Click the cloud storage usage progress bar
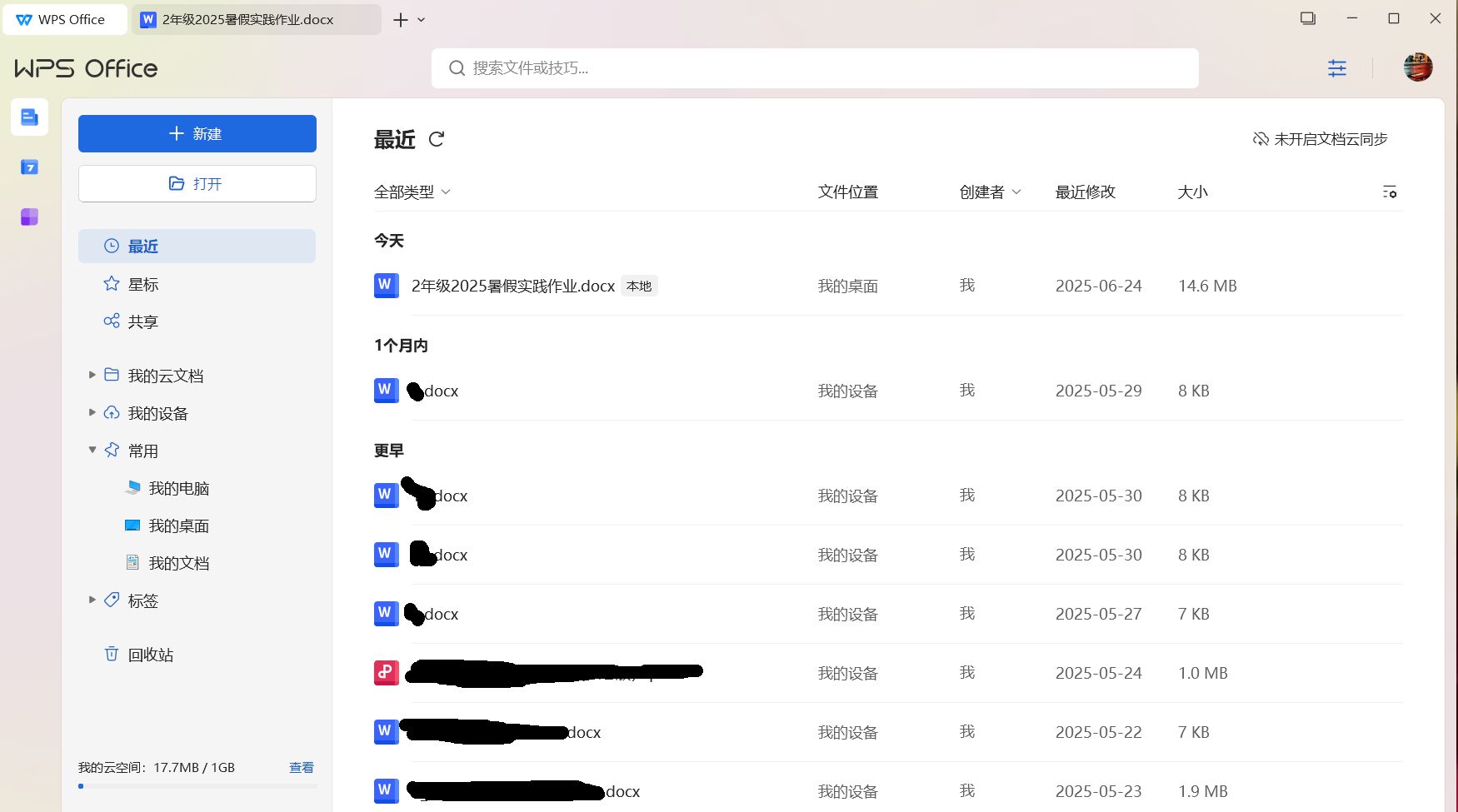 pos(197,786)
